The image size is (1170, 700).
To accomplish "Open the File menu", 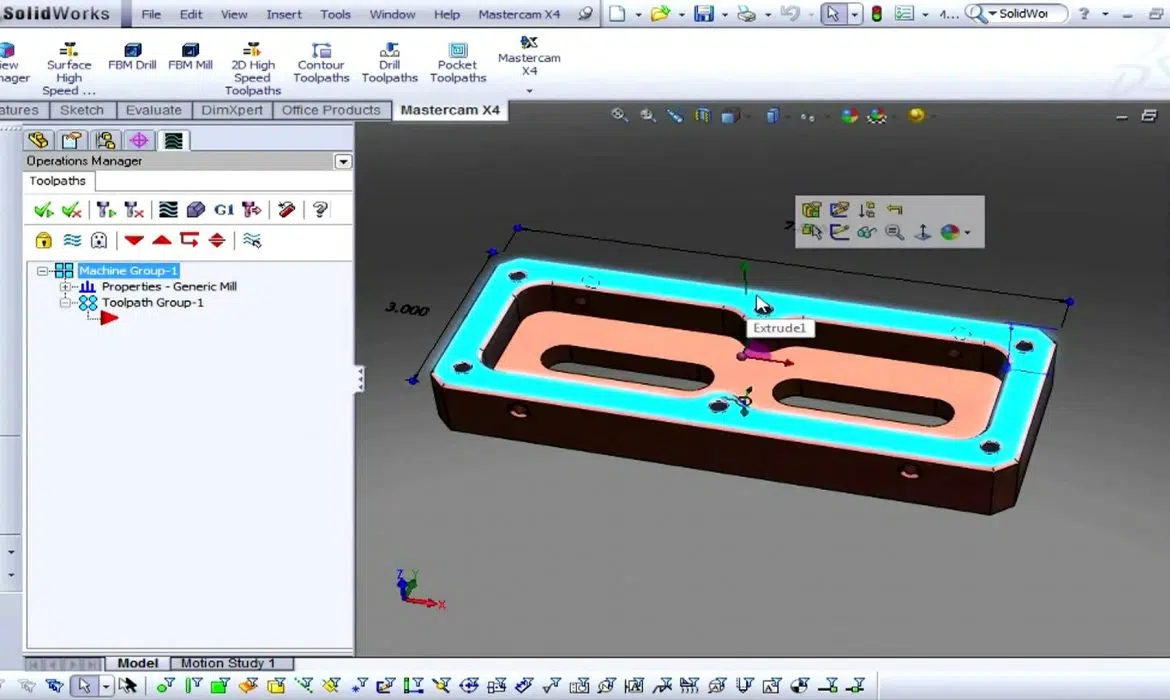I will click(x=151, y=14).
